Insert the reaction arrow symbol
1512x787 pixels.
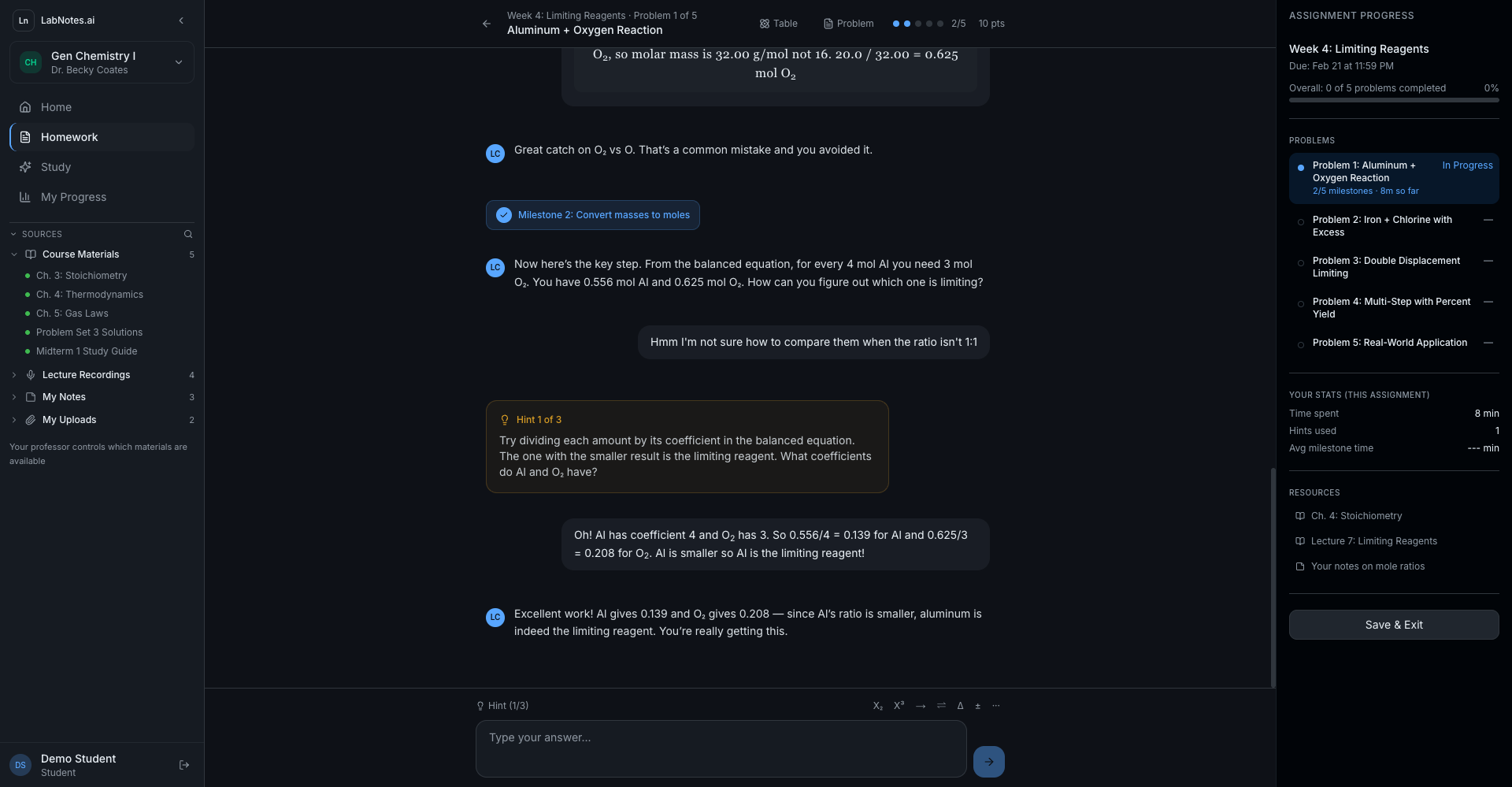pos(921,706)
